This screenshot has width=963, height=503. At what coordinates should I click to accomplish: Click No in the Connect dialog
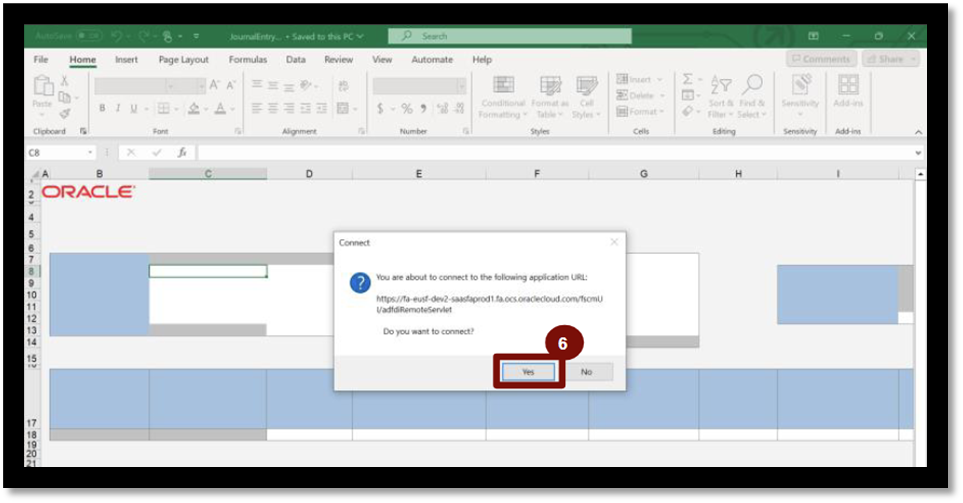(x=587, y=371)
